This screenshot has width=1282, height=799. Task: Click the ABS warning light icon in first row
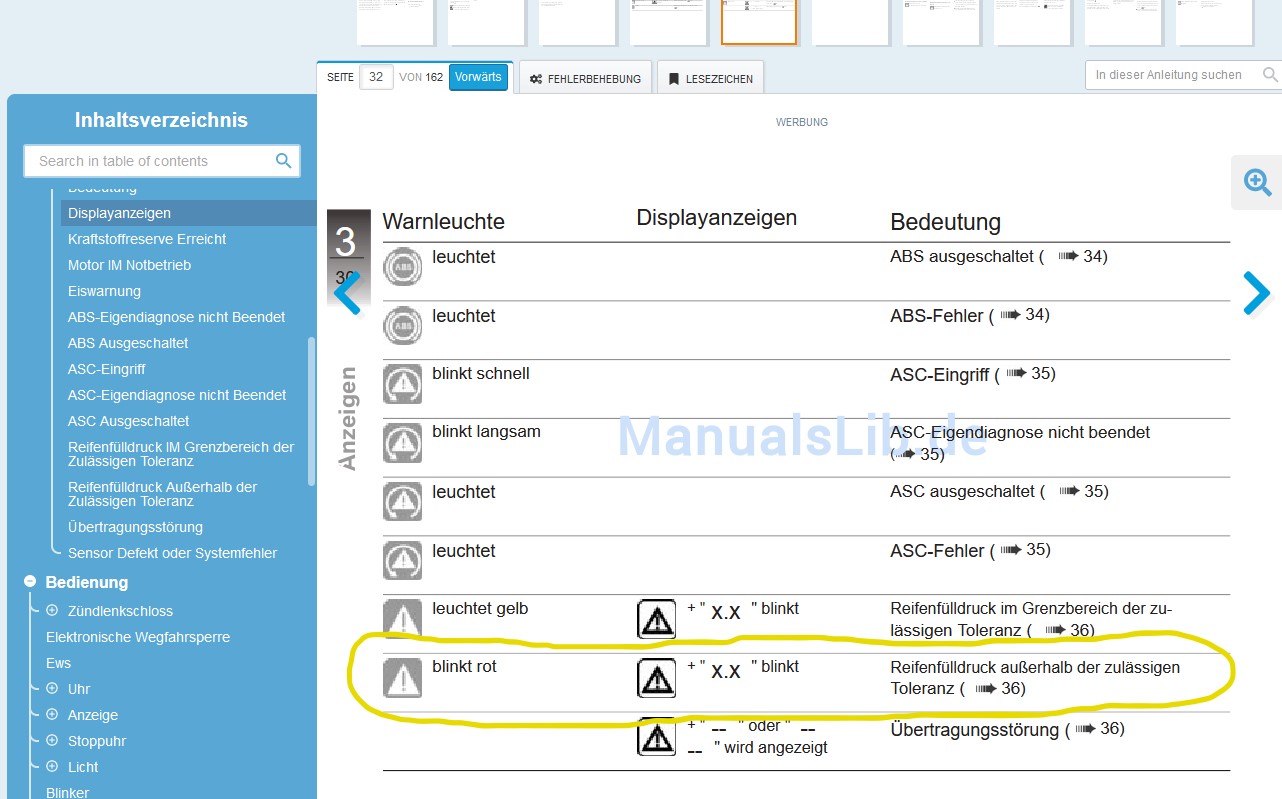pyautogui.click(x=402, y=267)
